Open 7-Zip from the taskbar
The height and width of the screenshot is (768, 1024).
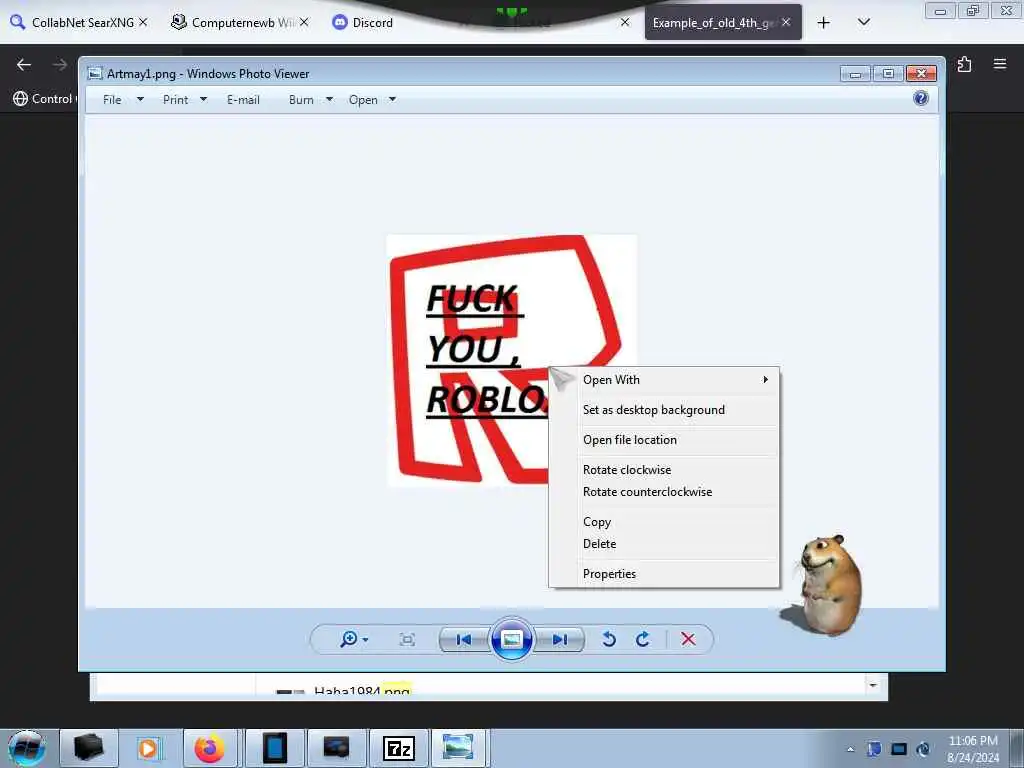(398, 748)
